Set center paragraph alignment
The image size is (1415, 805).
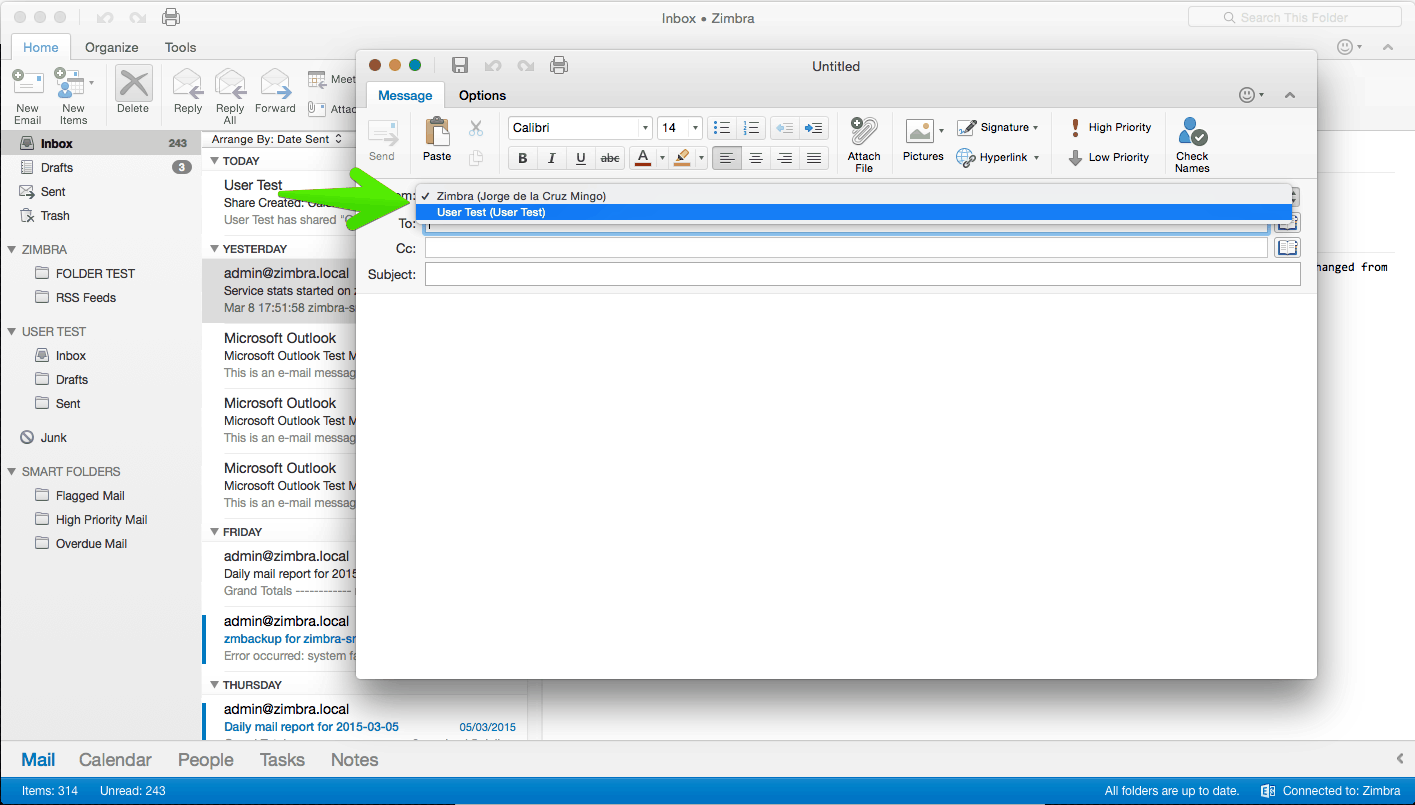pos(756,158)
